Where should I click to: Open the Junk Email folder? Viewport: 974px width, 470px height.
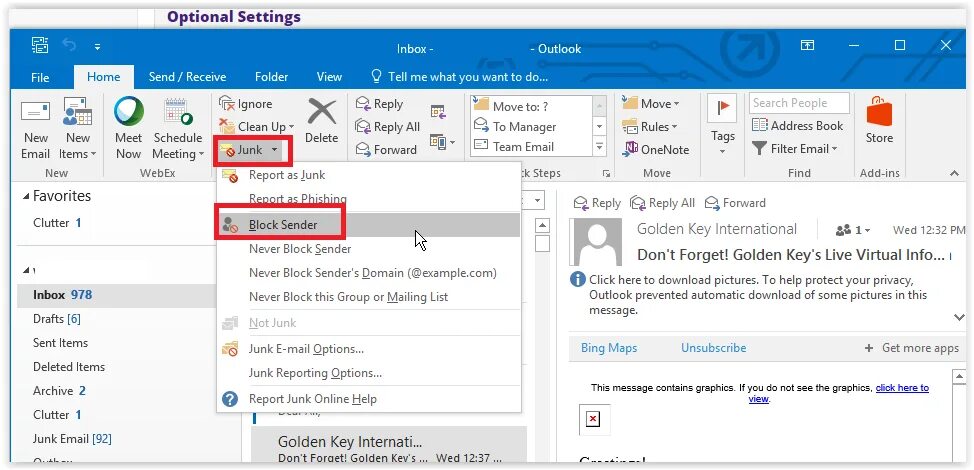coord(72,439)
